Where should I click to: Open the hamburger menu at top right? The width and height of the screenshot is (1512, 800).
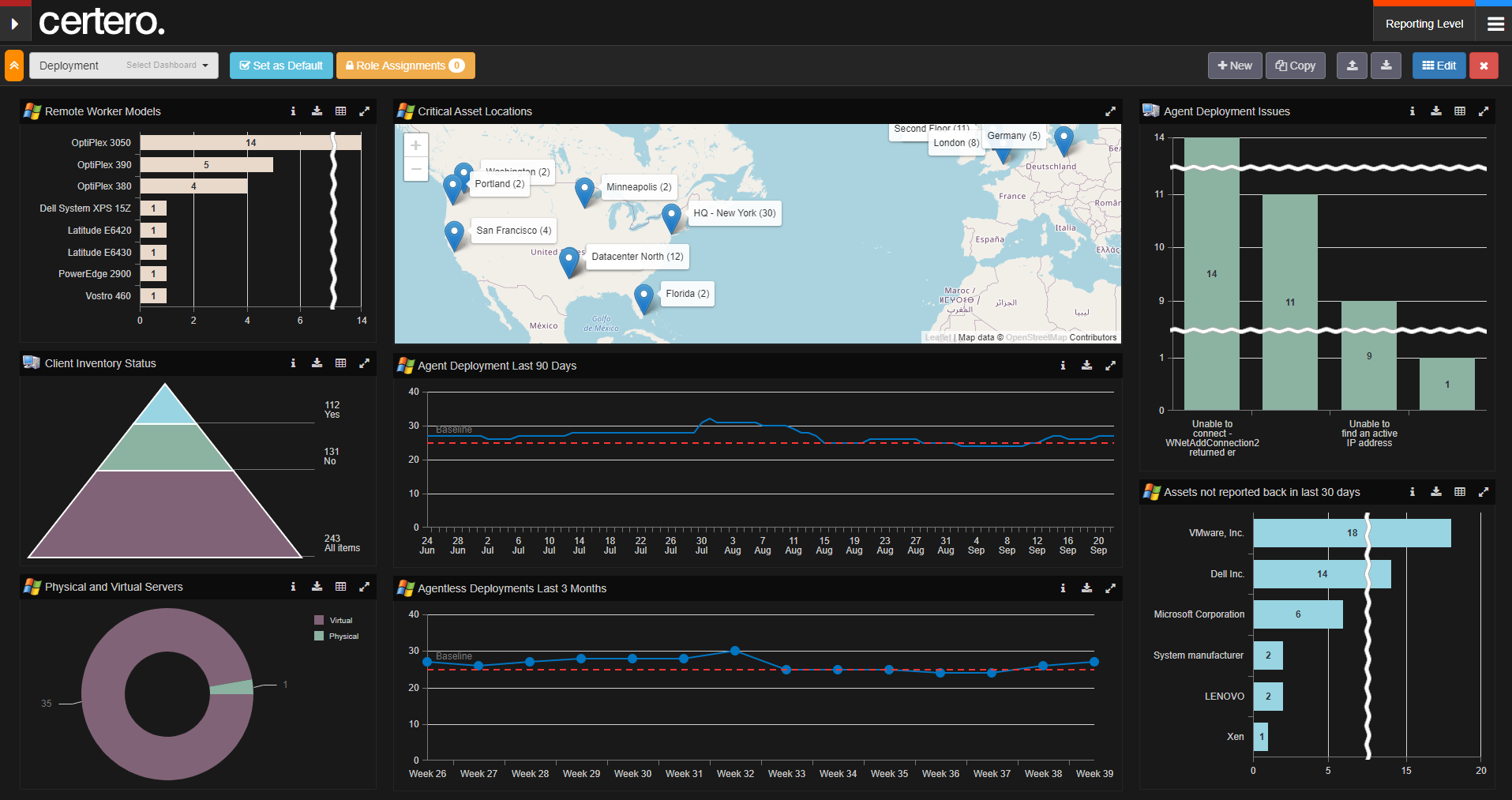[1494, 24]
